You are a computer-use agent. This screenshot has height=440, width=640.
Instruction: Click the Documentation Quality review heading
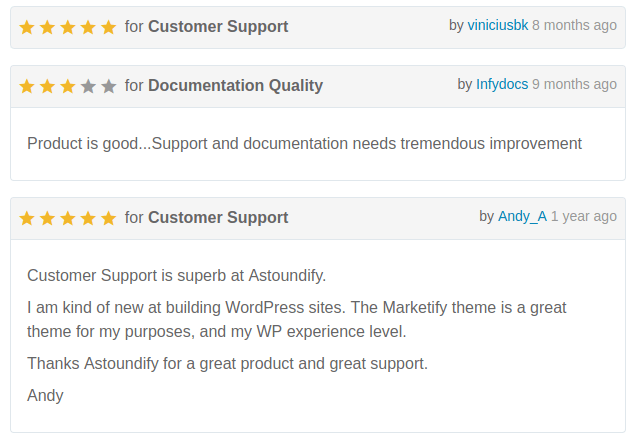tap(235, 86)
